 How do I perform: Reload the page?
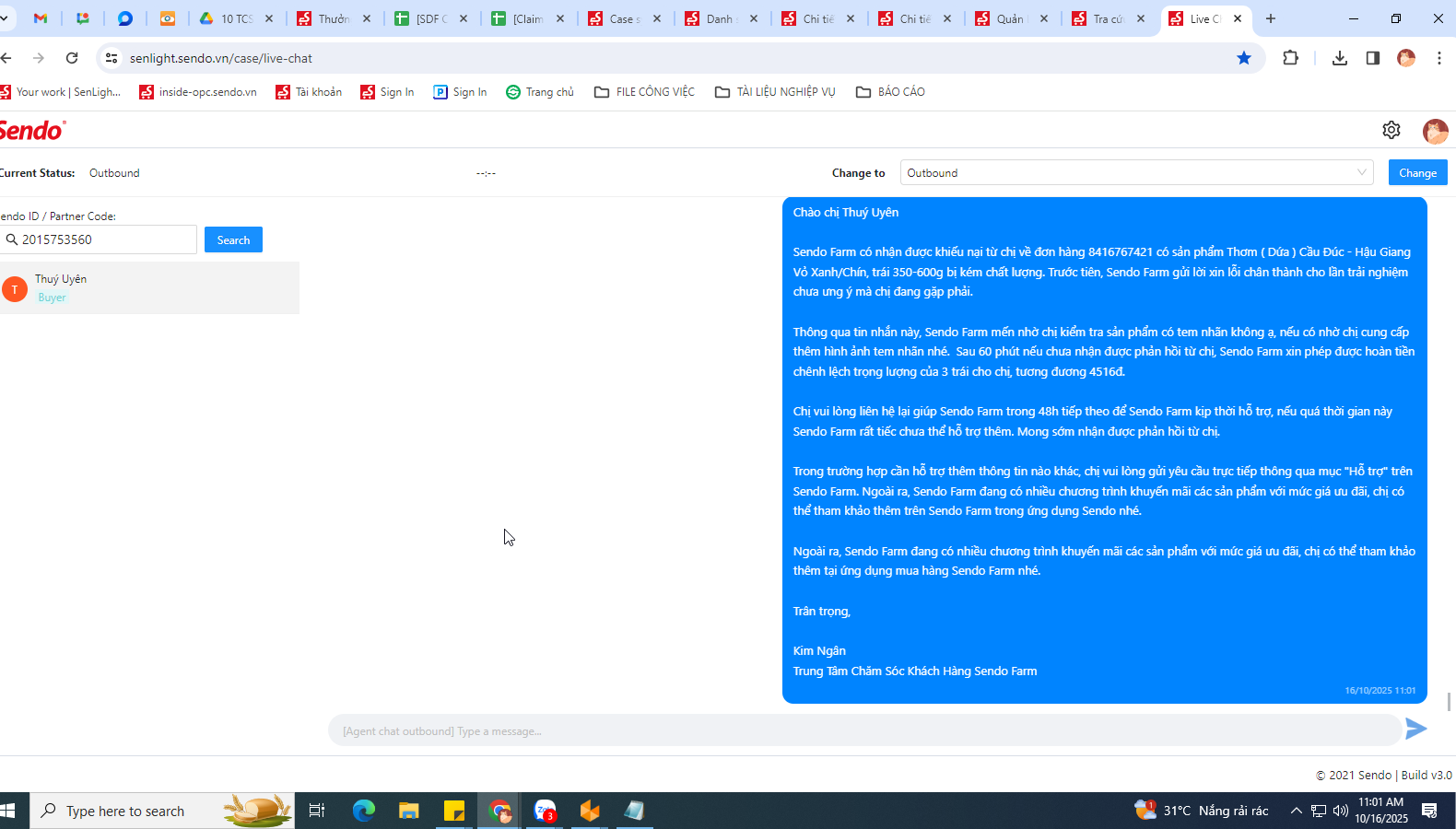click(72, 58)
